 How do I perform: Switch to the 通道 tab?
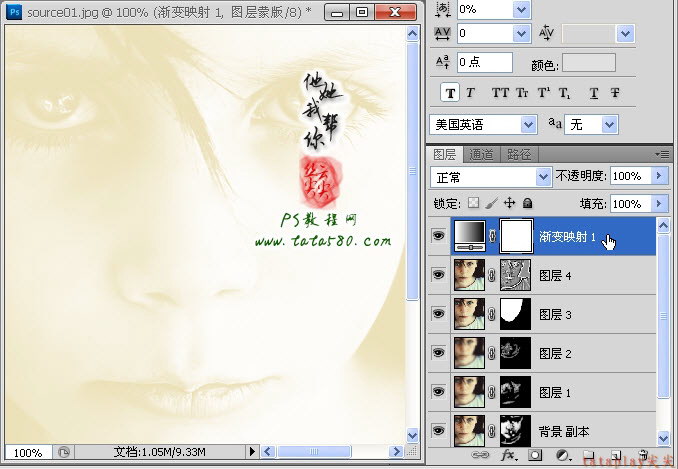tap(481, 154)
